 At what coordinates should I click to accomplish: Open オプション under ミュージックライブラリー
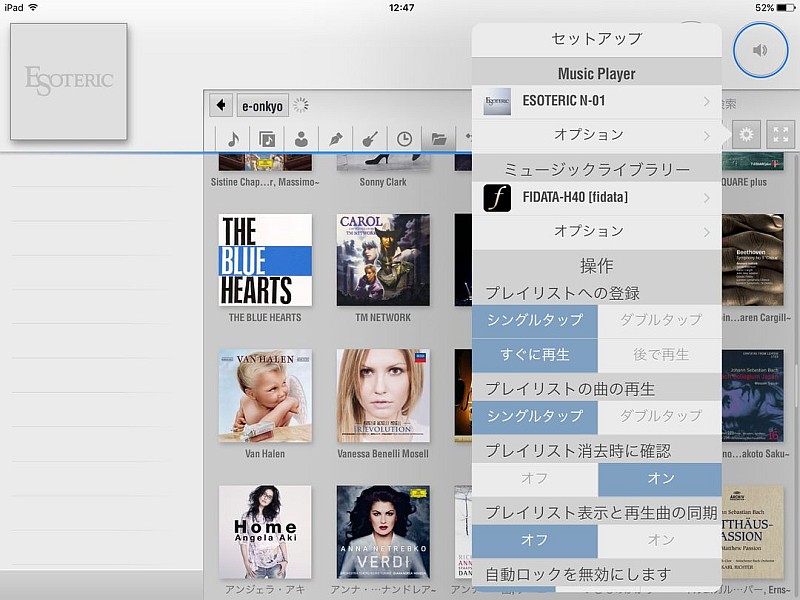coord(596,232)
